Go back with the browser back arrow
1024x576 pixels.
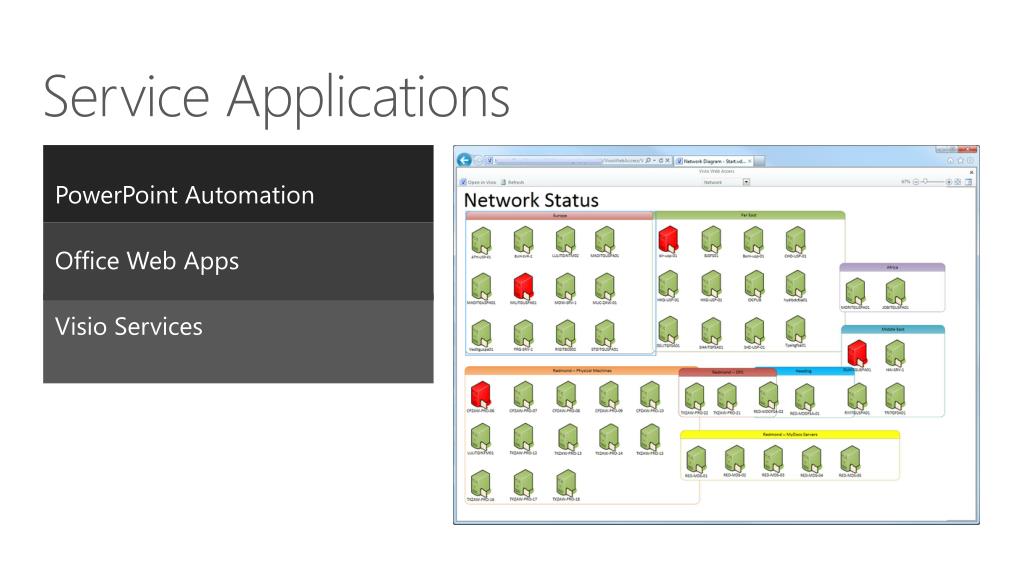click(x=464, y=160)
